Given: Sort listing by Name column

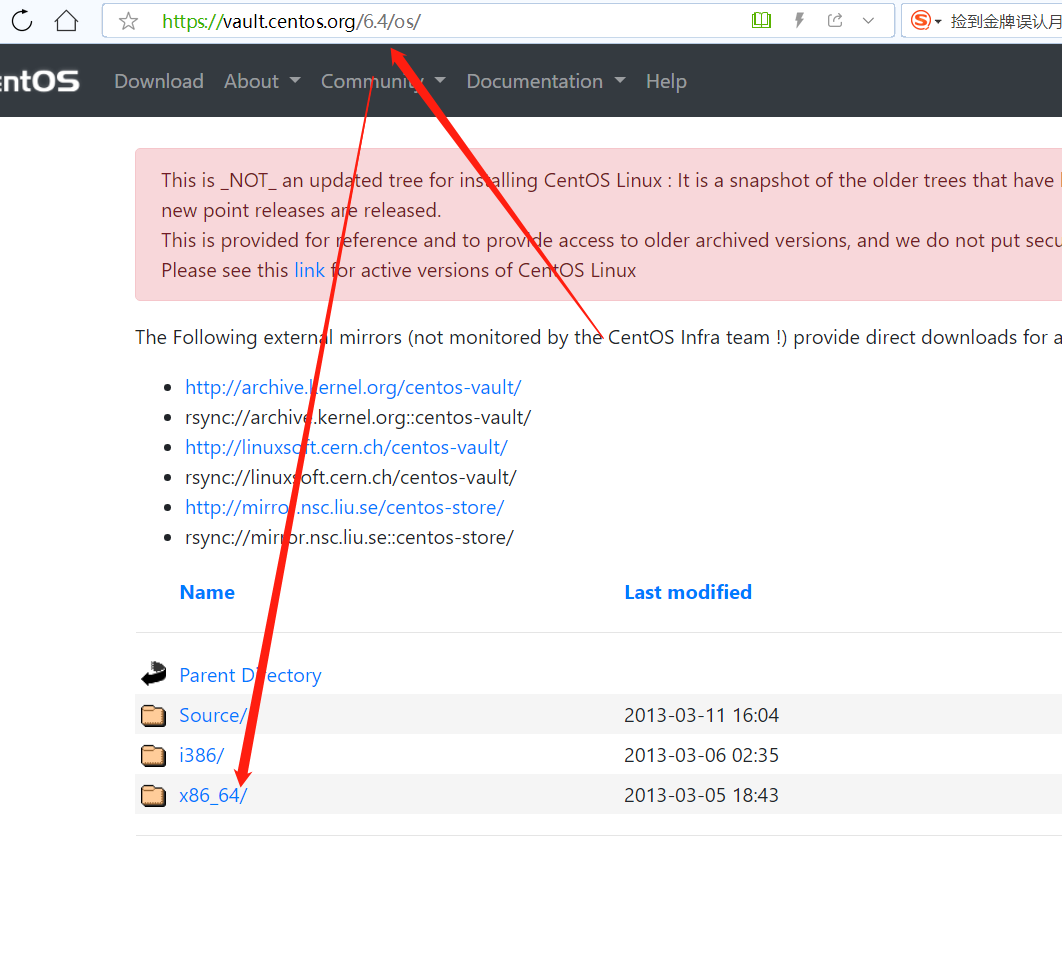Looking at the screenshot, I should 207,593.
